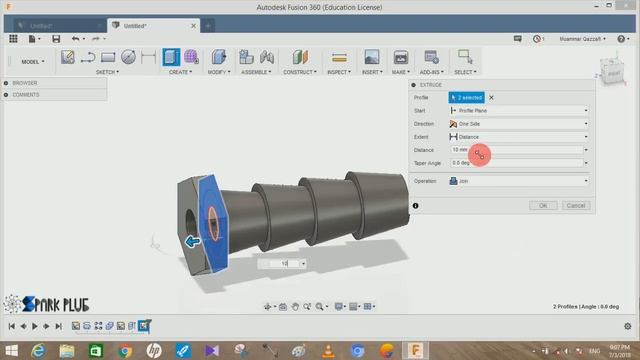Screen dimensions: 640x360
Task: Open the Display Settings monitor icon
Action: click(338, 307)
